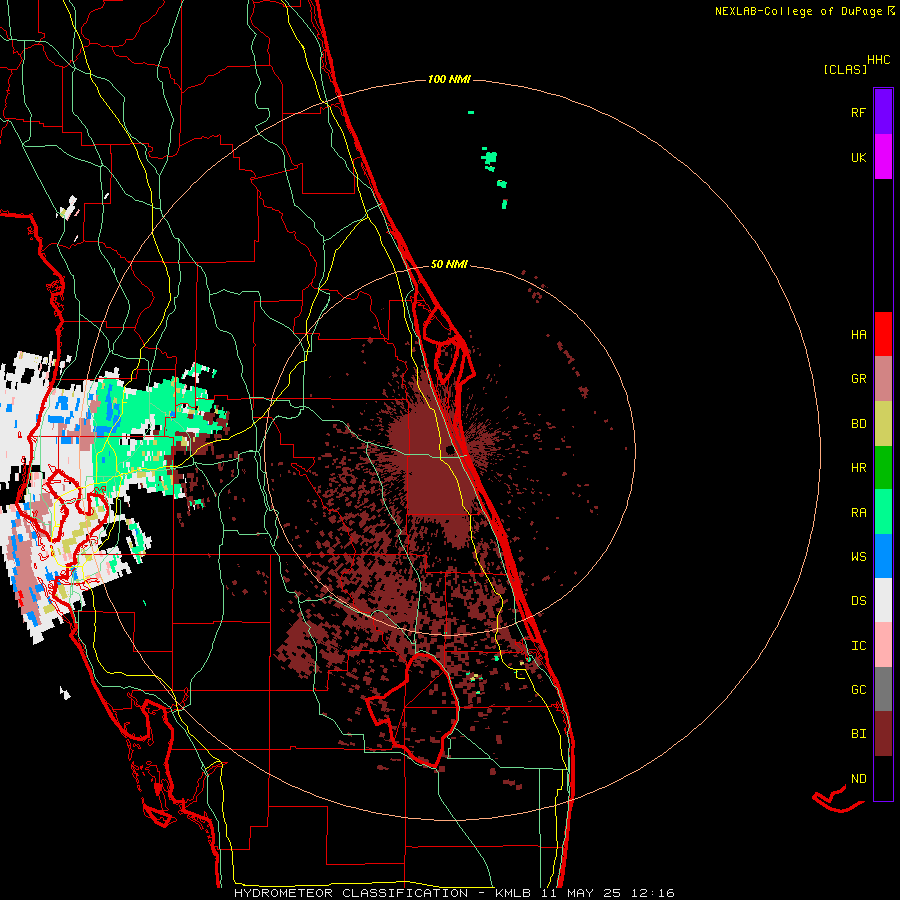Image resolution: width=900 pixels, height=900 pixels.
Task: Click the GC legend label
Action: pos(858,690)
